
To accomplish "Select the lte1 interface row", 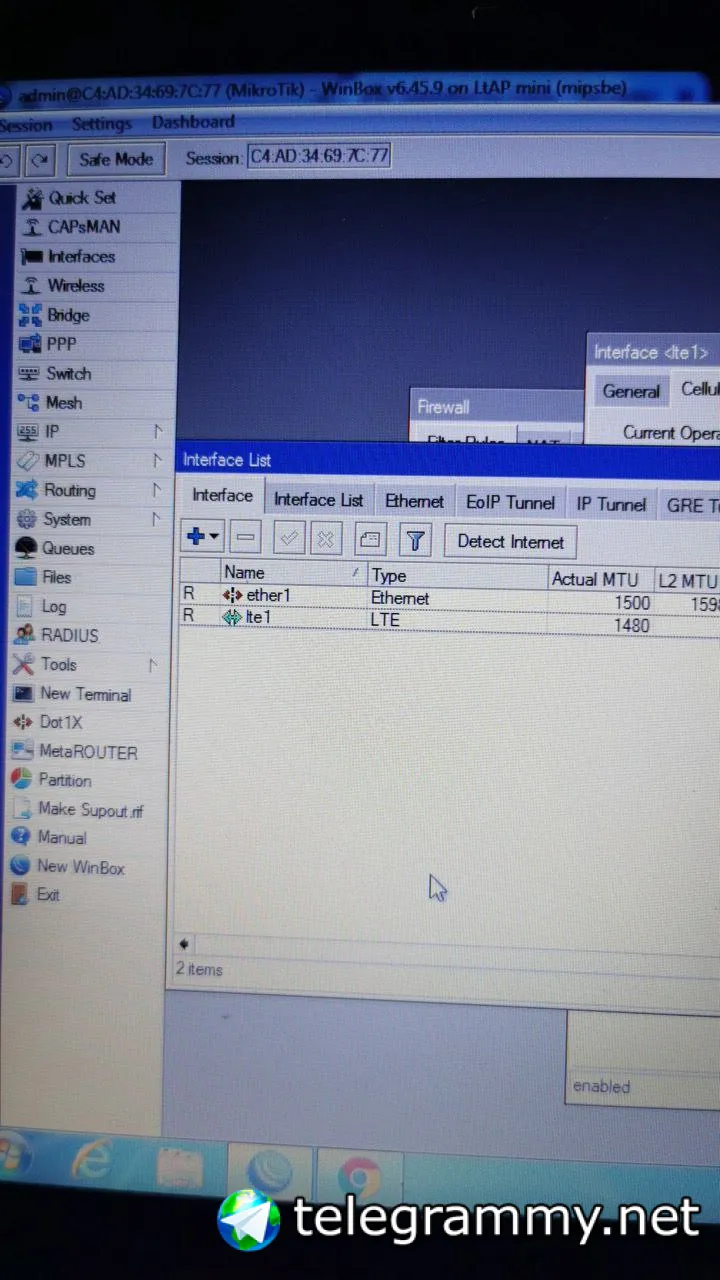I will (448, 620).
